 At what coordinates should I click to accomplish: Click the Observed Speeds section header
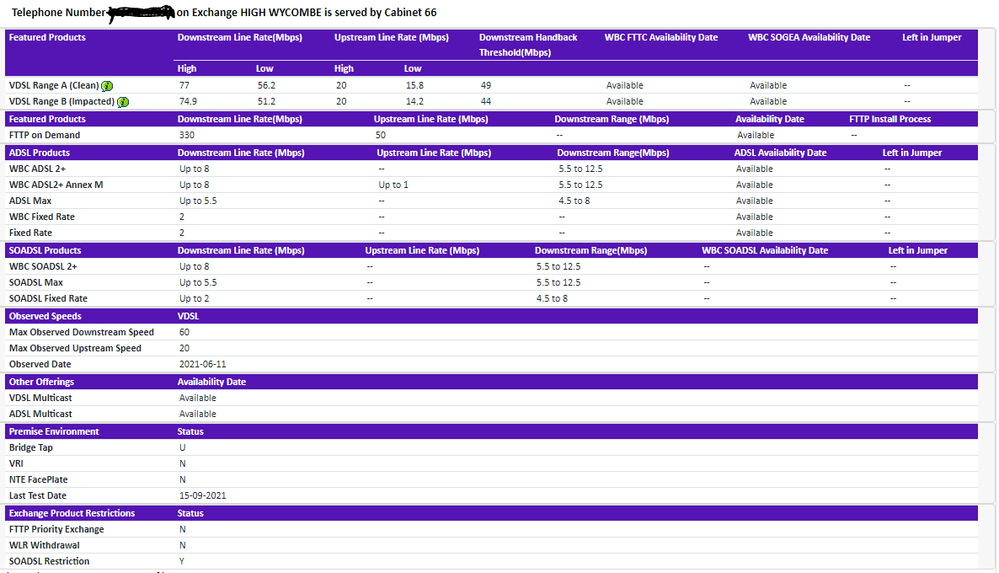45,316
